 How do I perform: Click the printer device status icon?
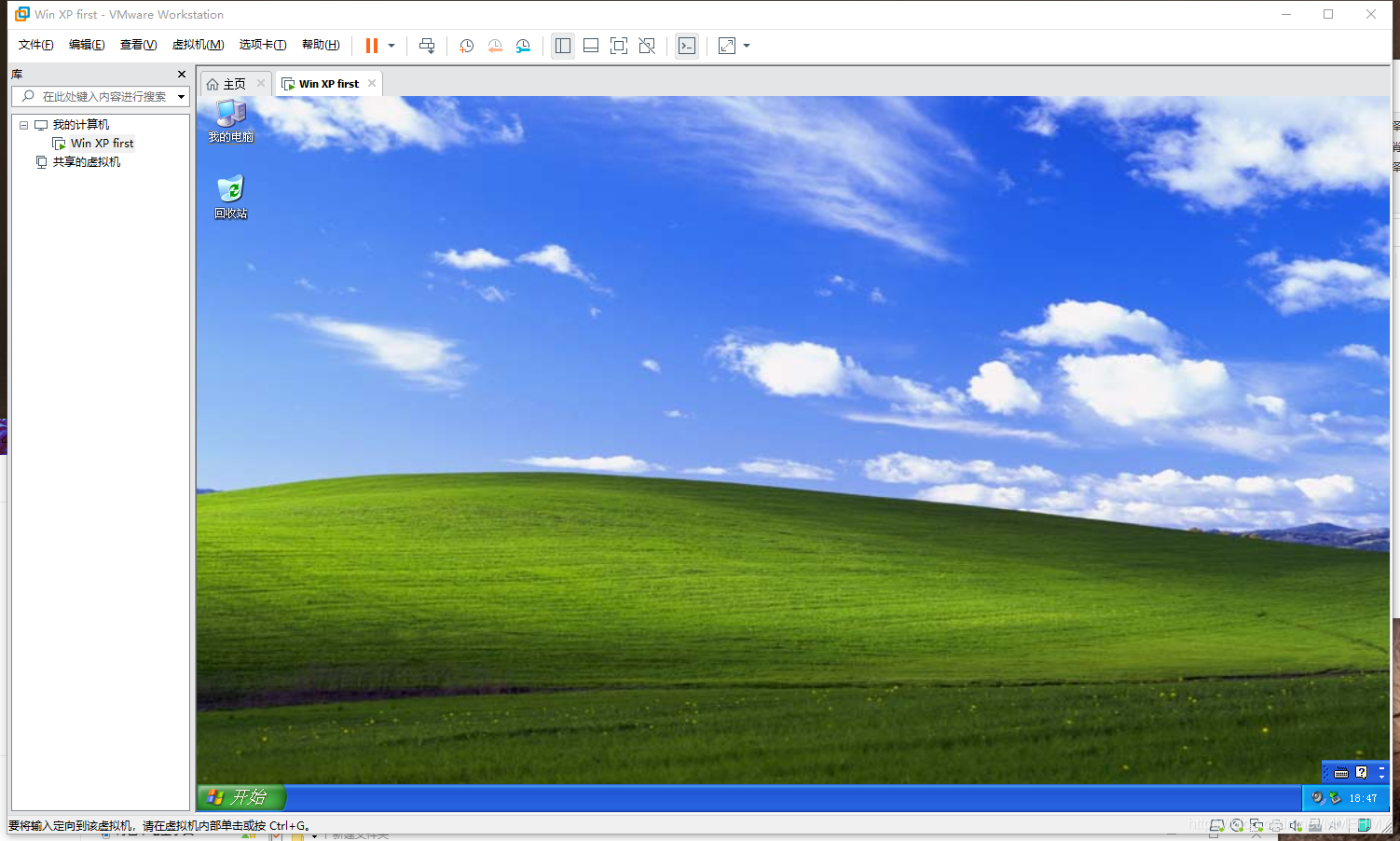(1276, 826)
